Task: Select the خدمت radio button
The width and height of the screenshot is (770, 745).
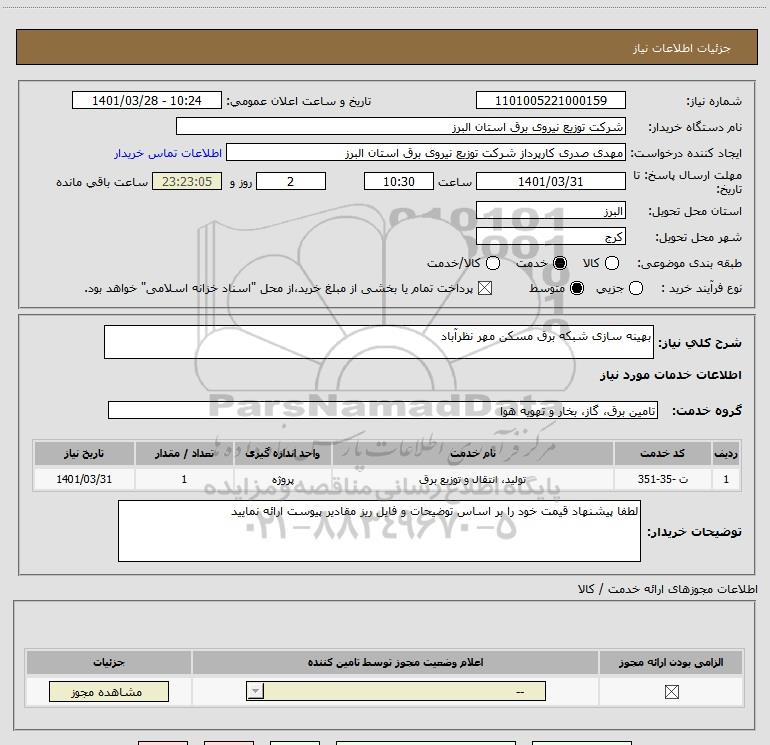Action: click(x=560, y=263)
